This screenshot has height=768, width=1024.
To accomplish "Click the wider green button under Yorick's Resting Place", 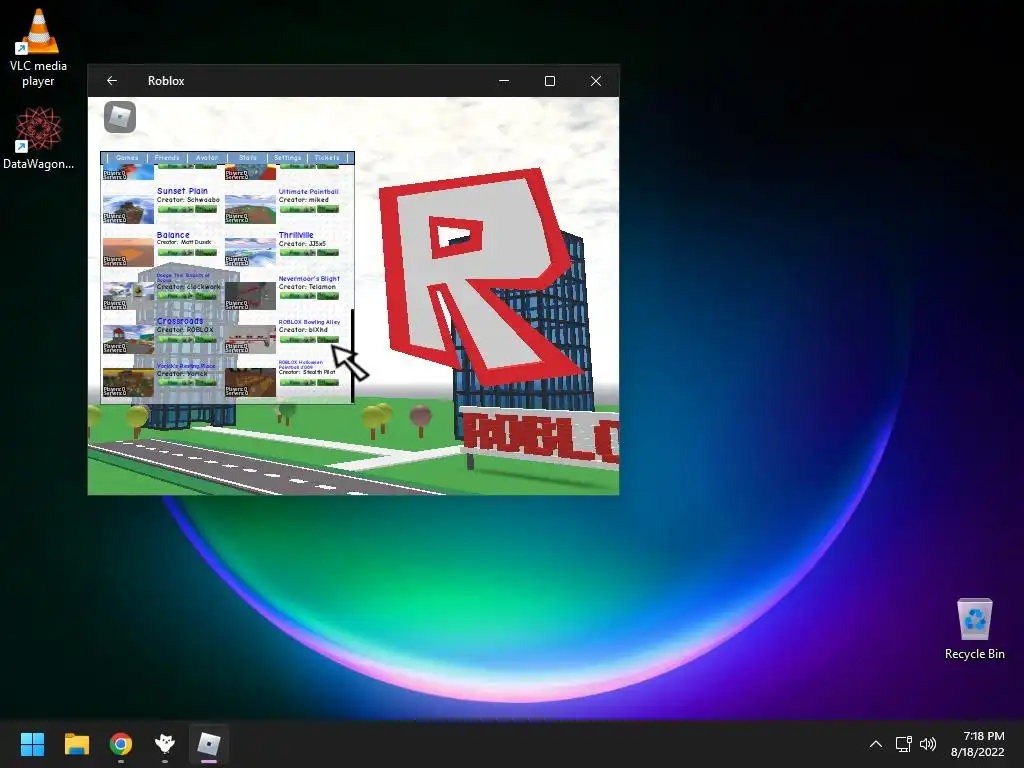I will pos(175,382).
